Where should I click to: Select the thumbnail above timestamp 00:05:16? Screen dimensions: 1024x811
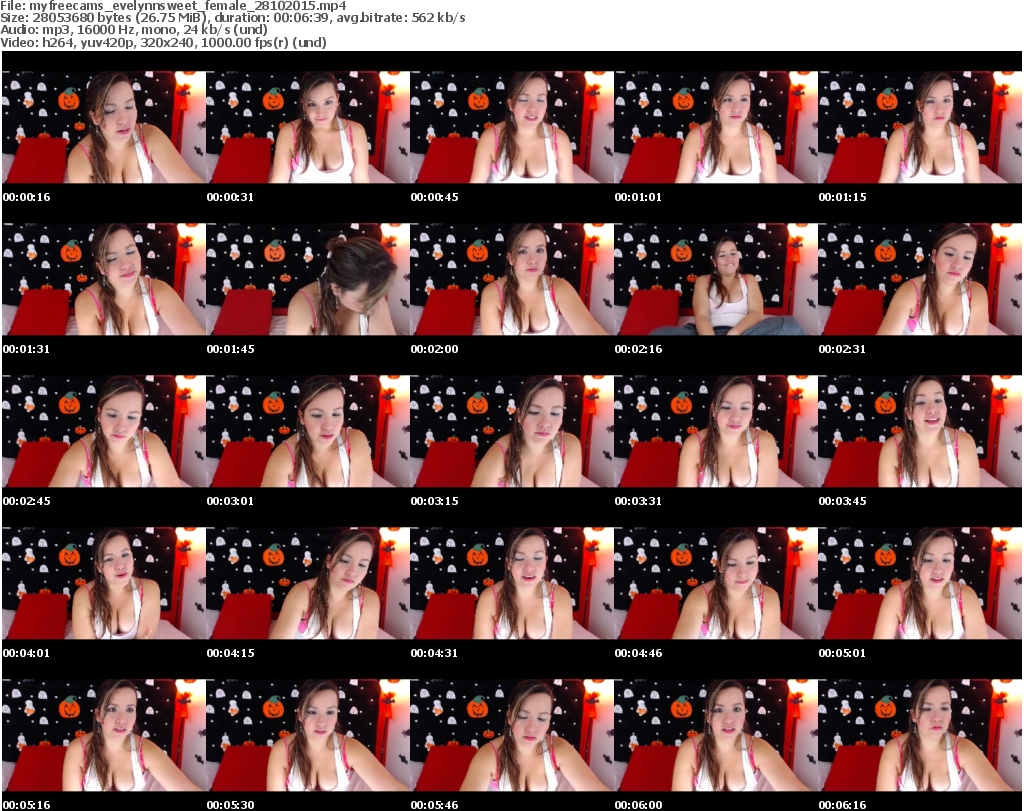104,736
